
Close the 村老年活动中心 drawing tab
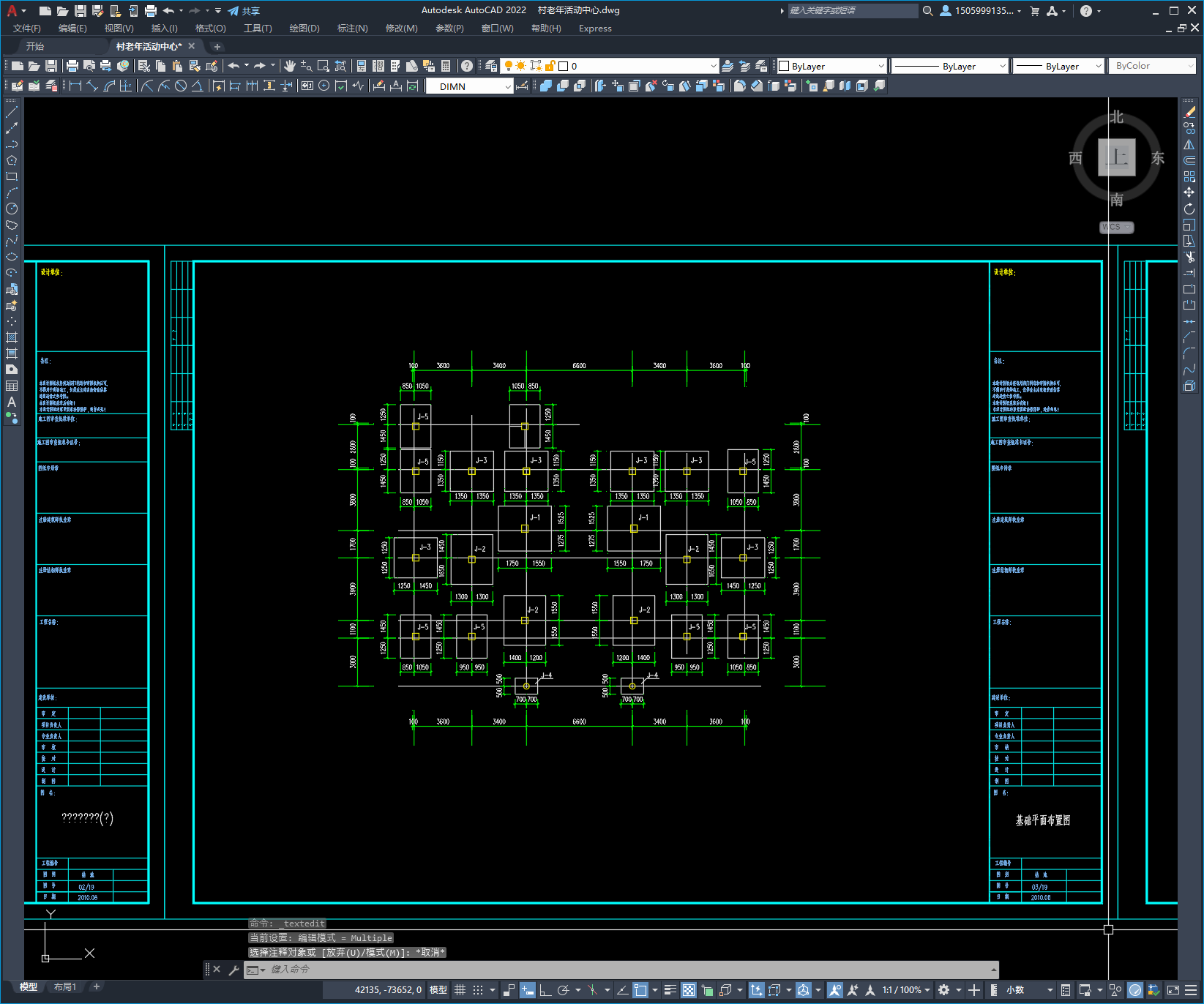[192, 46]
